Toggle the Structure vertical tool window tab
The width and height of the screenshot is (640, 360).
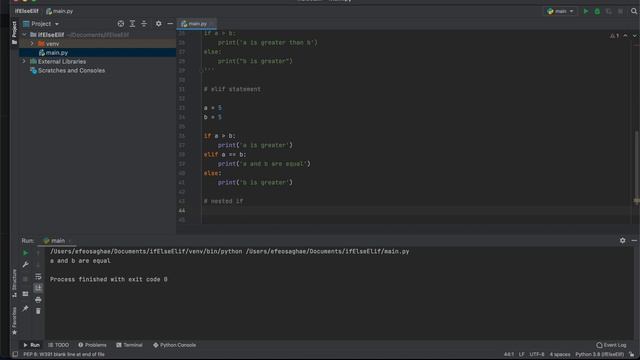pyautogui.click(x=14, y=283)
